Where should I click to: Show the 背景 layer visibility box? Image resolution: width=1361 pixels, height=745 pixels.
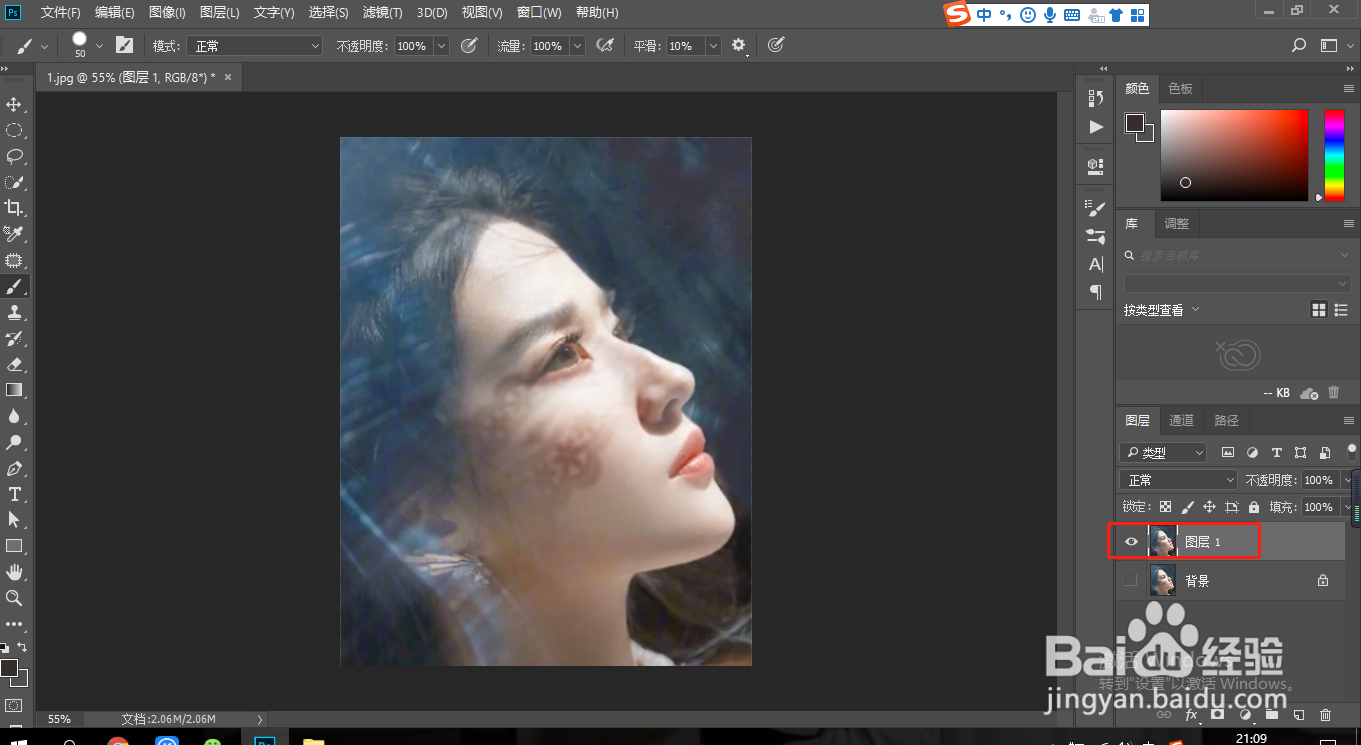(x=1131, y=580)
